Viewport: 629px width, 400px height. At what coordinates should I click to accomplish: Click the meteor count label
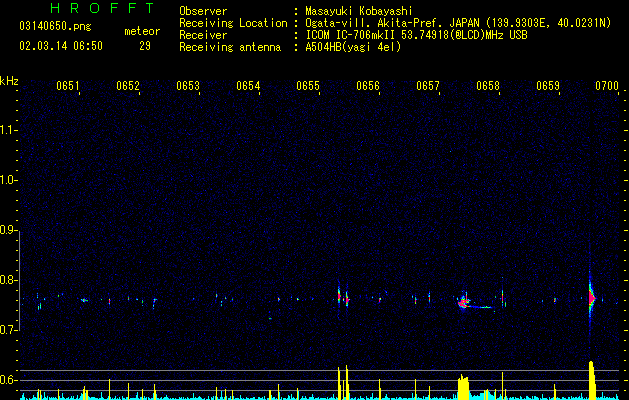pos(142,31)
